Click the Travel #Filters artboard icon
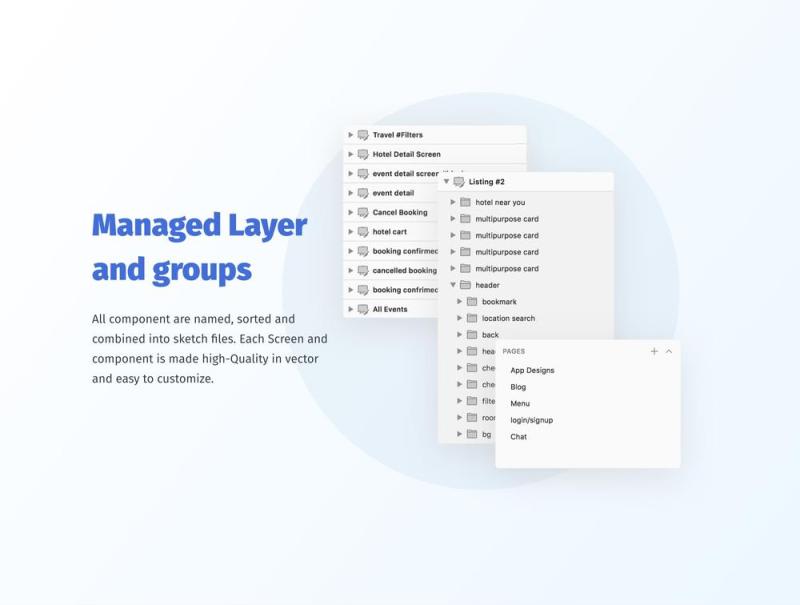This screenshot has height=605, width=800. pyautogui.click(x=363, y=135)
